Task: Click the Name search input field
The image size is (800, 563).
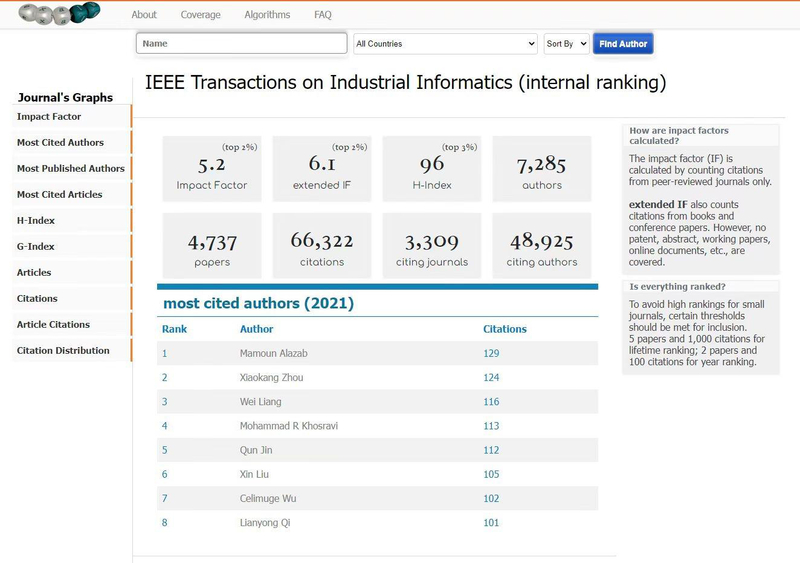Action: pos(241,44)
